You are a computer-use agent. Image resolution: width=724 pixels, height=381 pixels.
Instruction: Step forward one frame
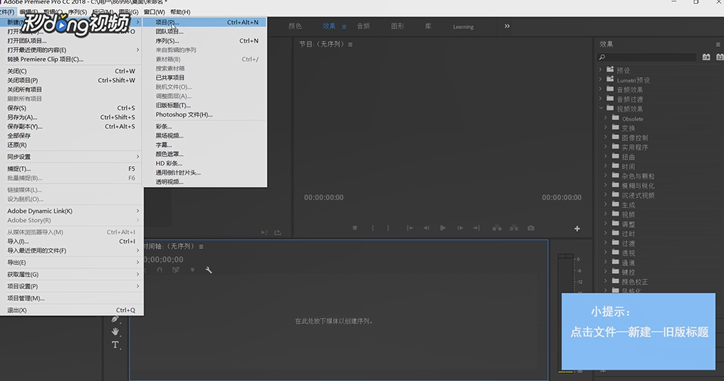(460, 228)
